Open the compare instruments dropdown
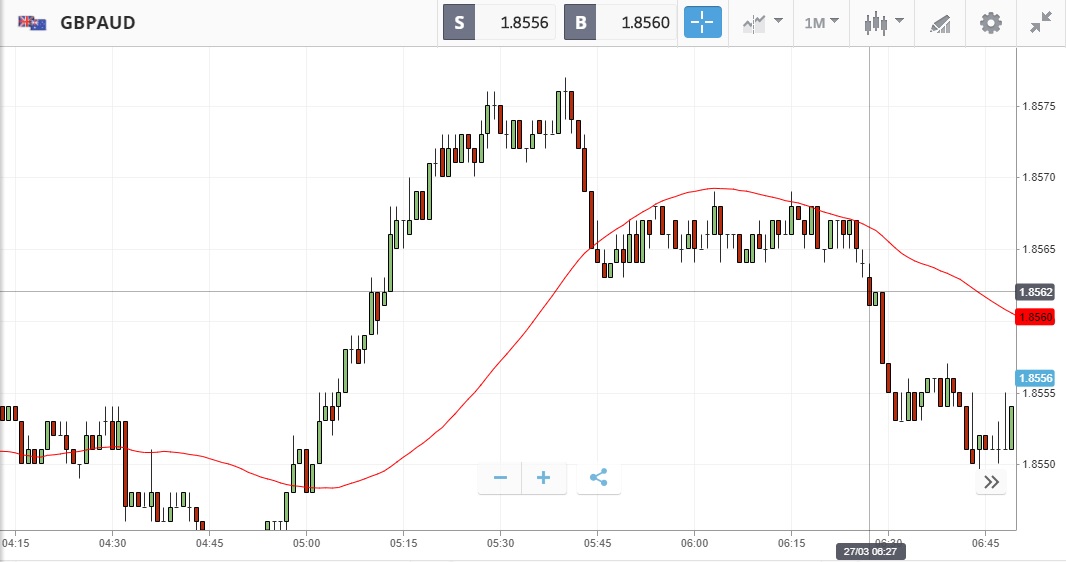 (x=762, y=22)
